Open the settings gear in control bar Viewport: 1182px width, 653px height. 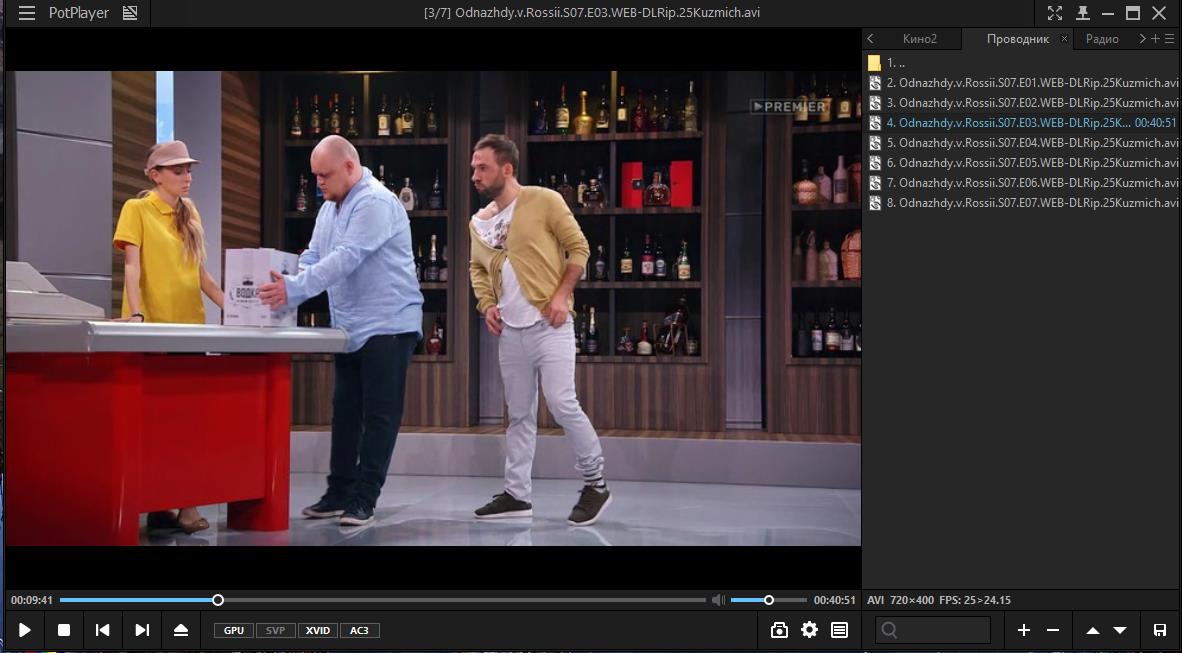point(809,630)
